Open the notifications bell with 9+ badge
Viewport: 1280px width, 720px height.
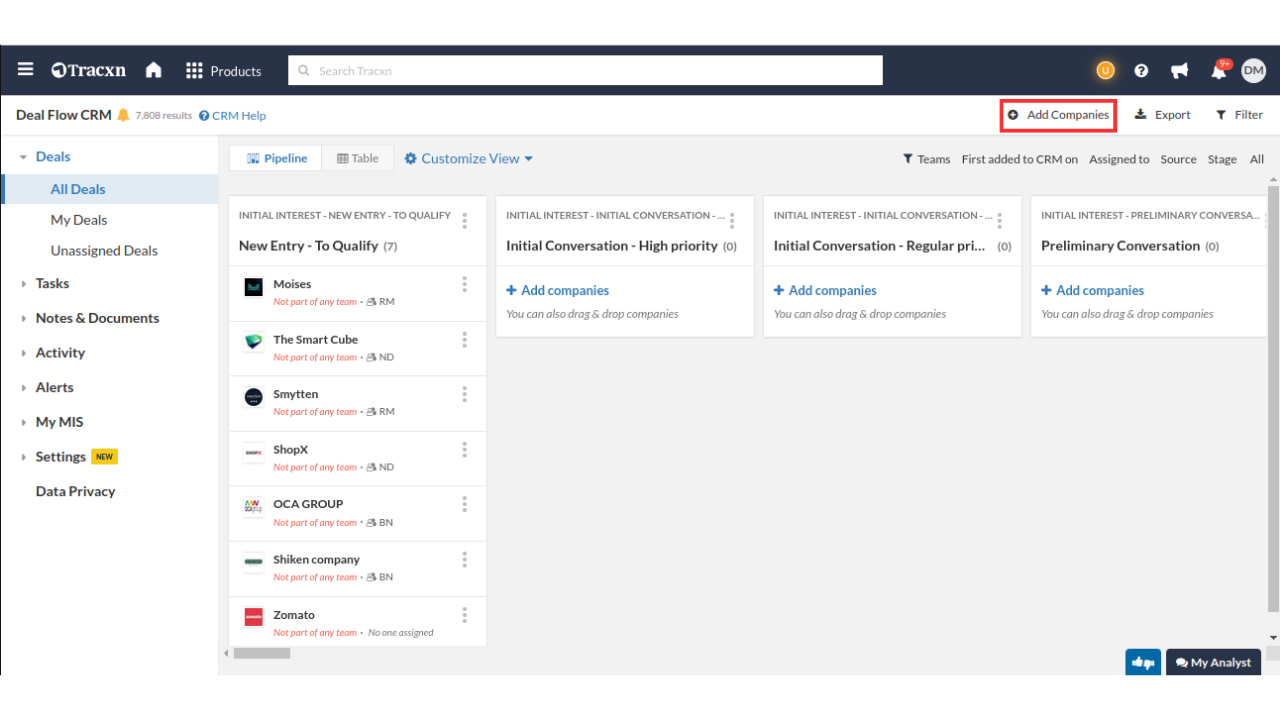[1218, 71]
